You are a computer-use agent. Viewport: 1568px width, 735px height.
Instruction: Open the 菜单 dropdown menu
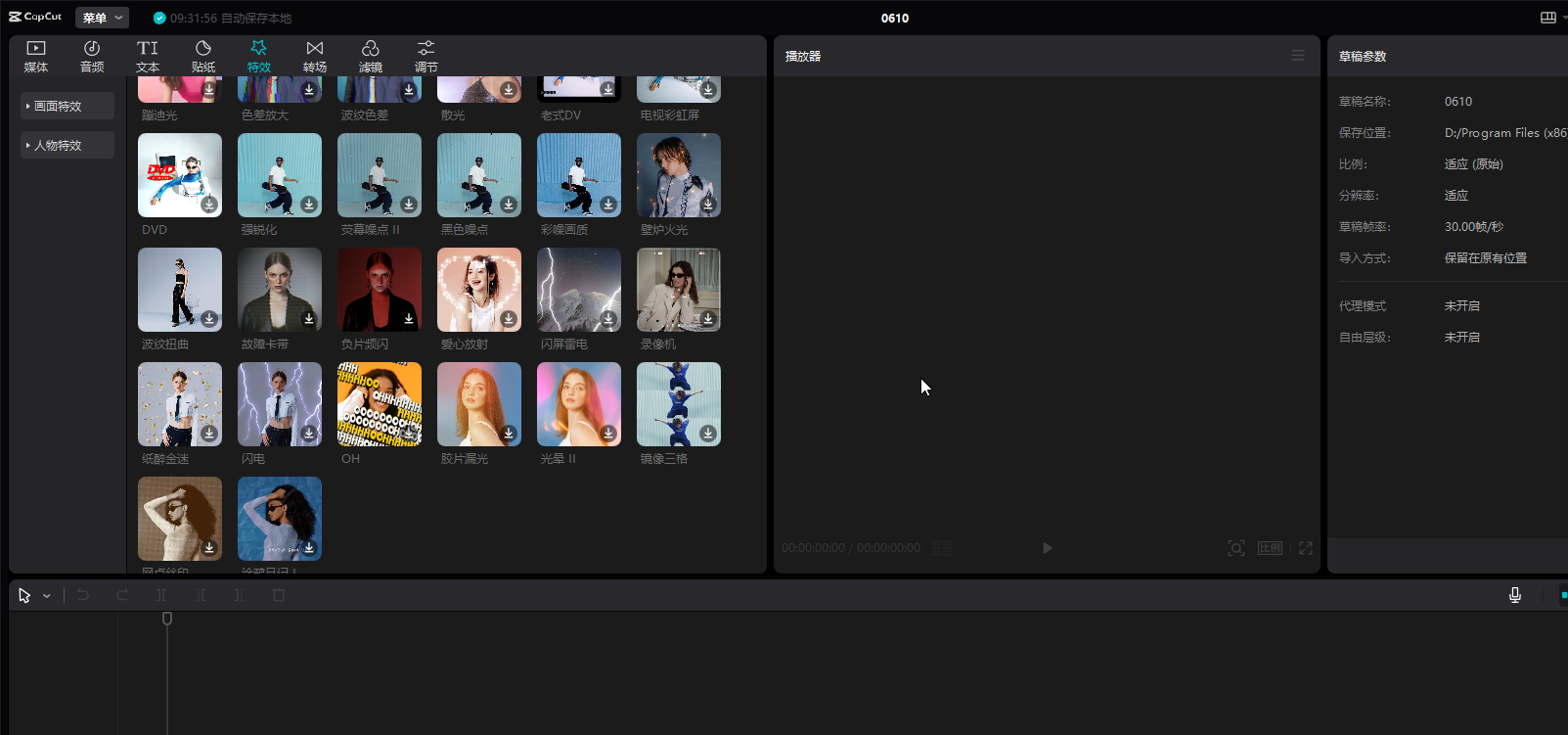click(x=102, y=18)
